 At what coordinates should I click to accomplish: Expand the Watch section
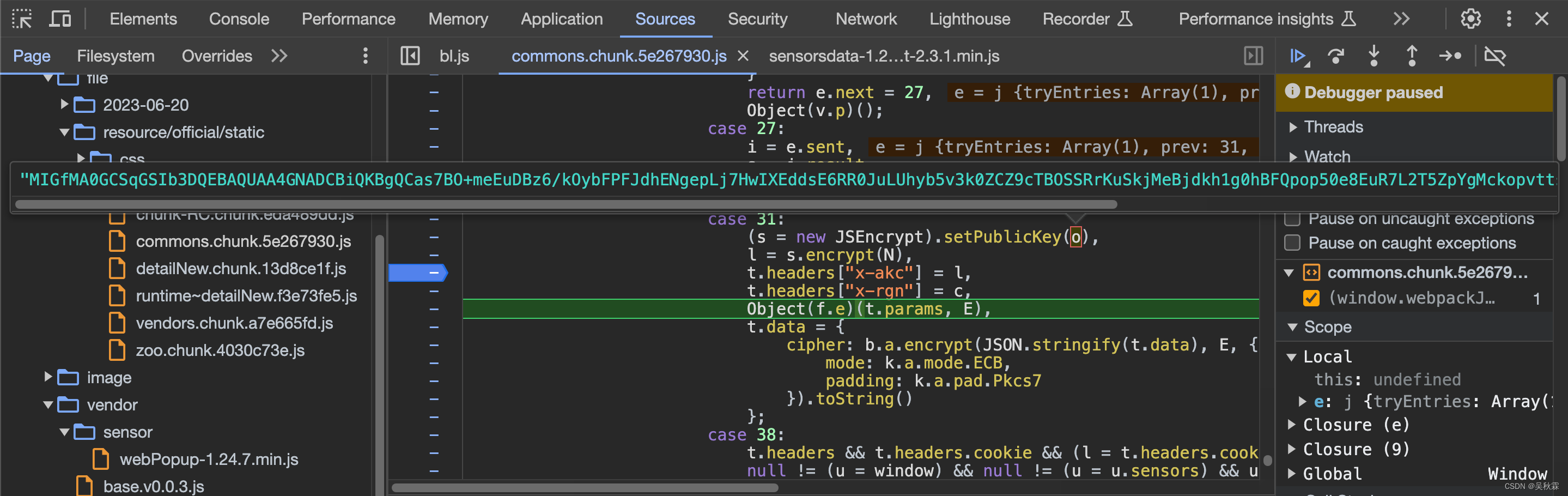[1293, 156]
